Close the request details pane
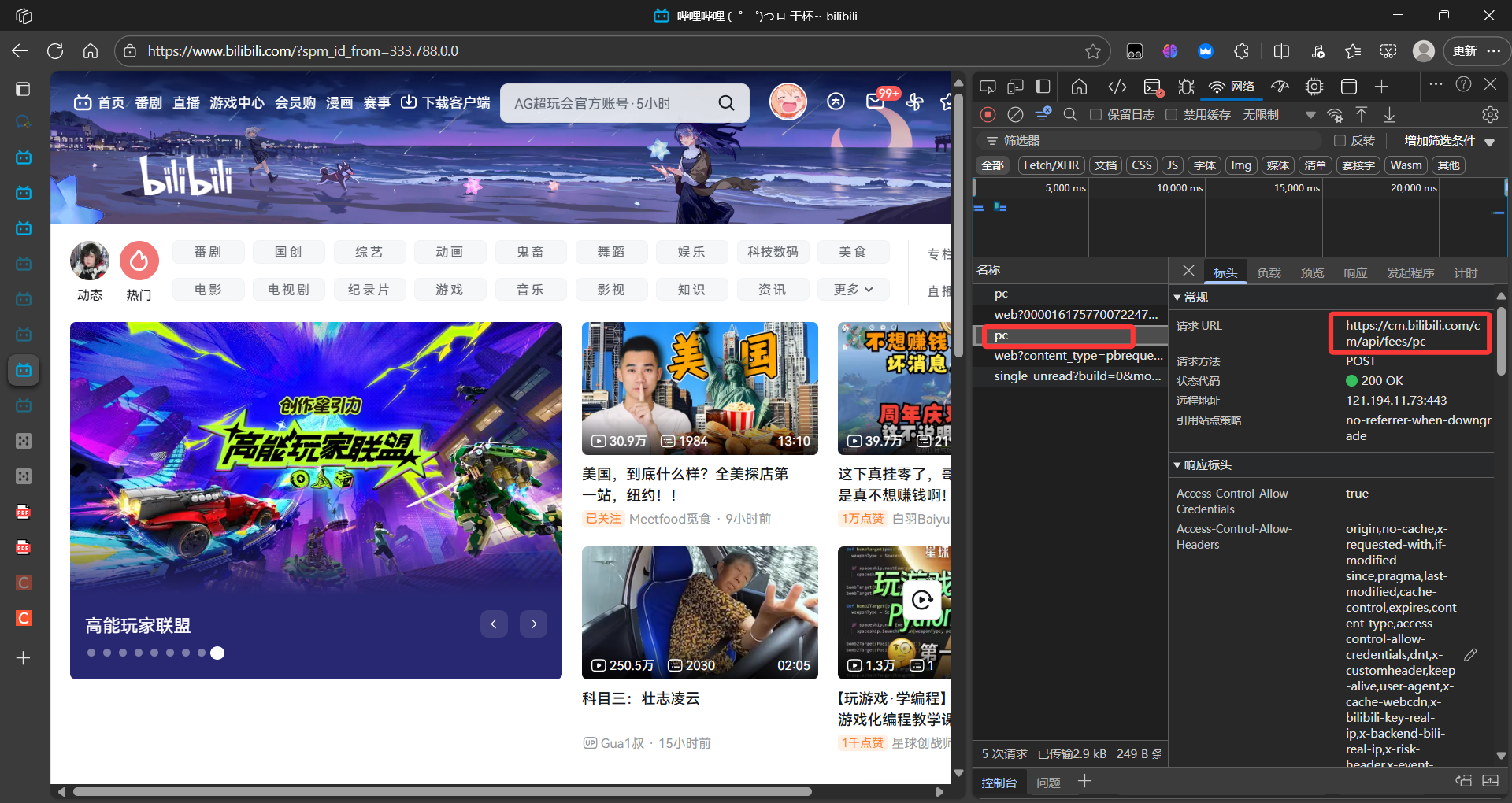The height and width of the screenshot is (803, 1512). [1188, 271]
